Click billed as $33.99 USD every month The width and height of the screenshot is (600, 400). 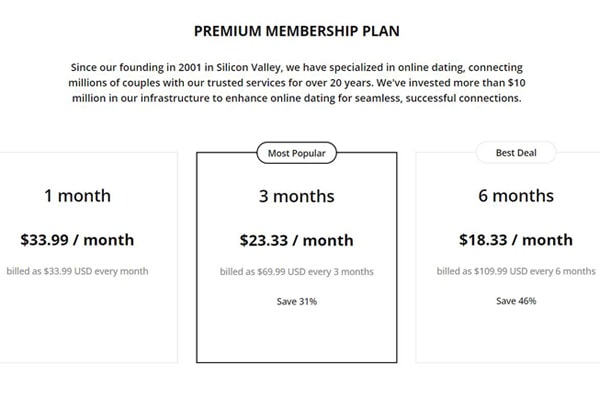tap(77, 271)
